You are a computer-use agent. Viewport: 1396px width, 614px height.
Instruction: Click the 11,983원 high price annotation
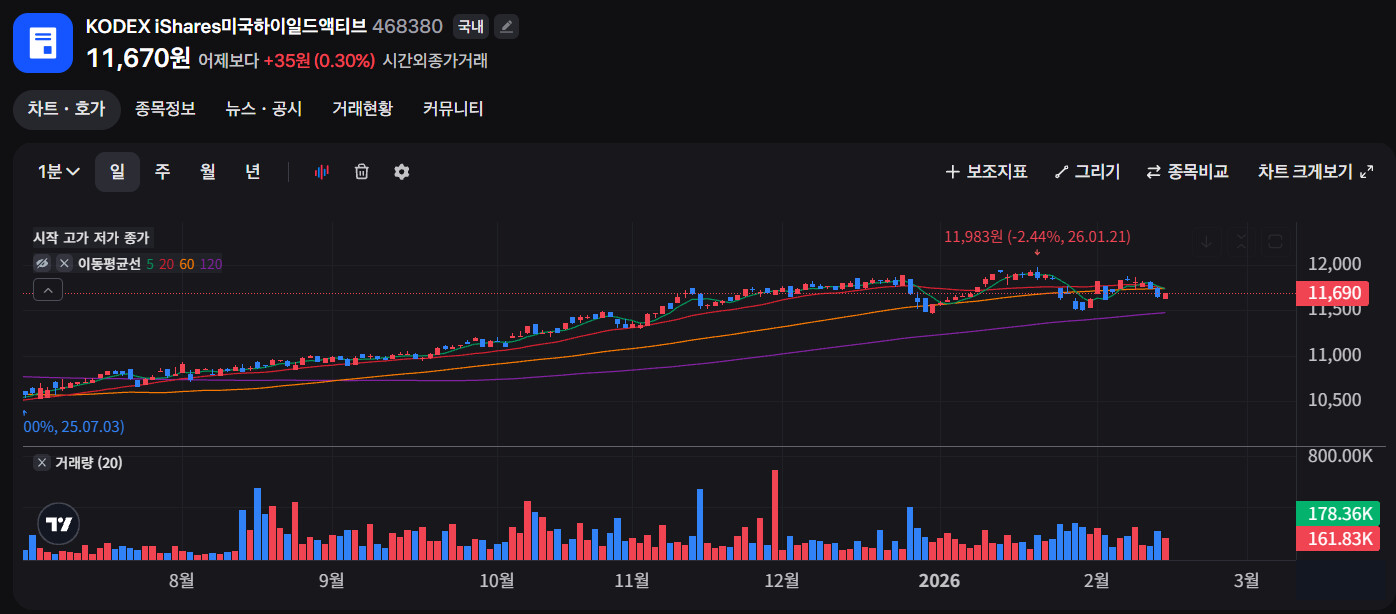coord(1037,237)
